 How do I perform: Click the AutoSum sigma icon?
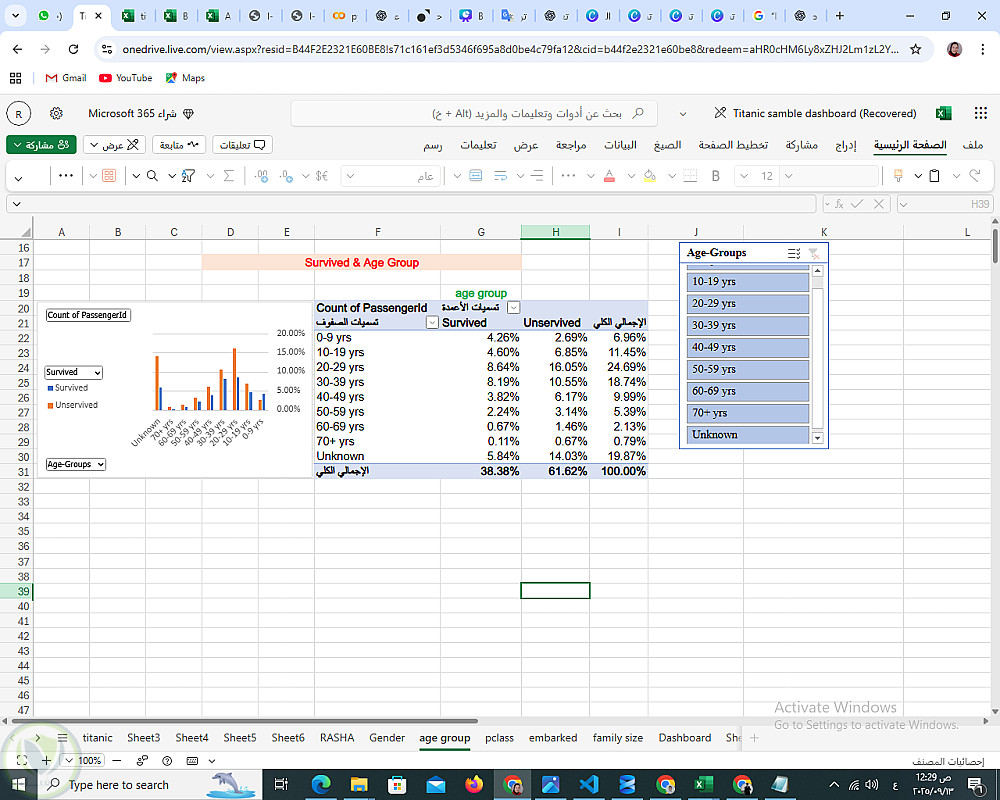click(229, 176)
